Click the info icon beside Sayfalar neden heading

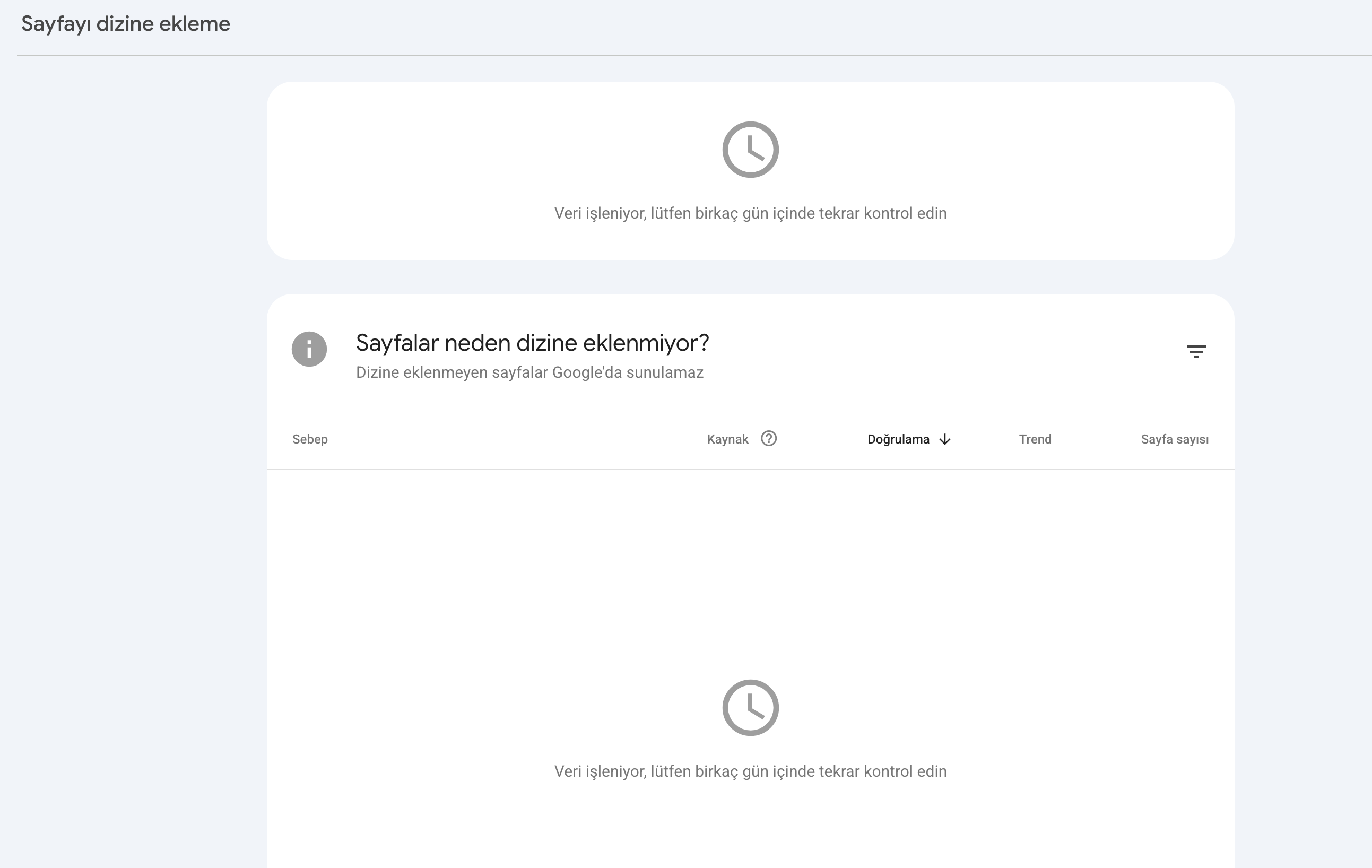(309, 349)
